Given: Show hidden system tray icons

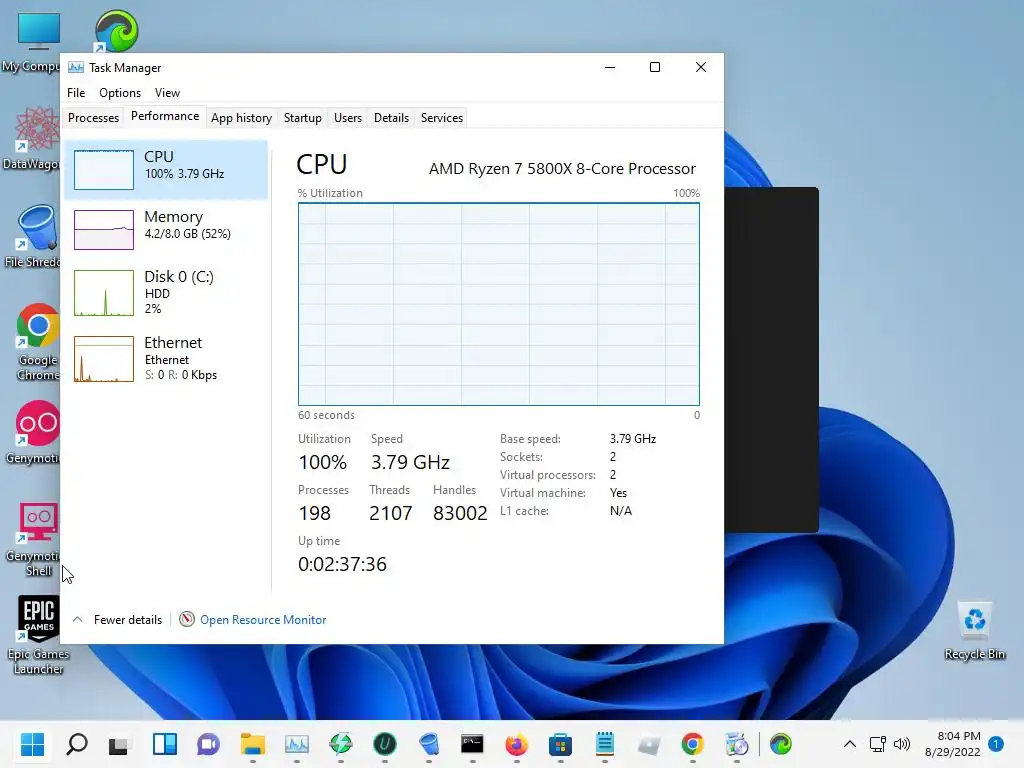Looking at the screenshot, I should [850, 744].
